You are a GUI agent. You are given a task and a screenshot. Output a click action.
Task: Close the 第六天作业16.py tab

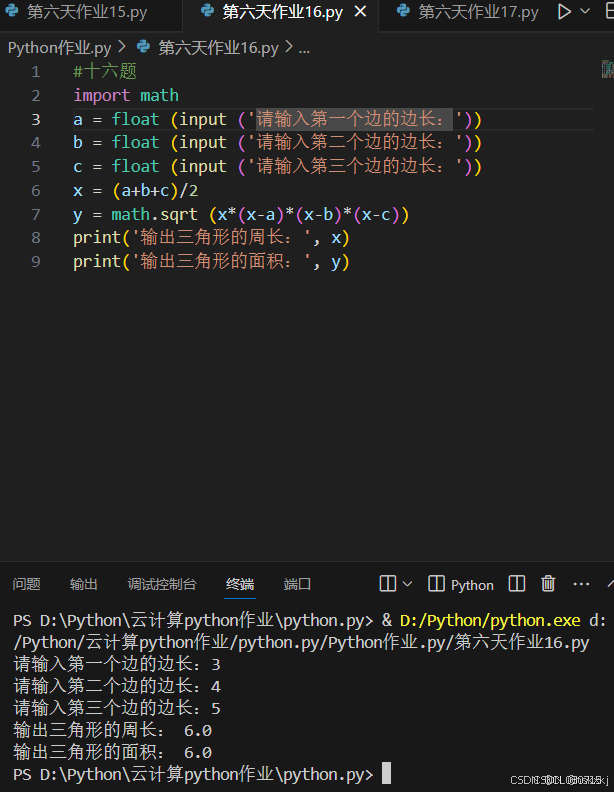click(x=361, y=12)
